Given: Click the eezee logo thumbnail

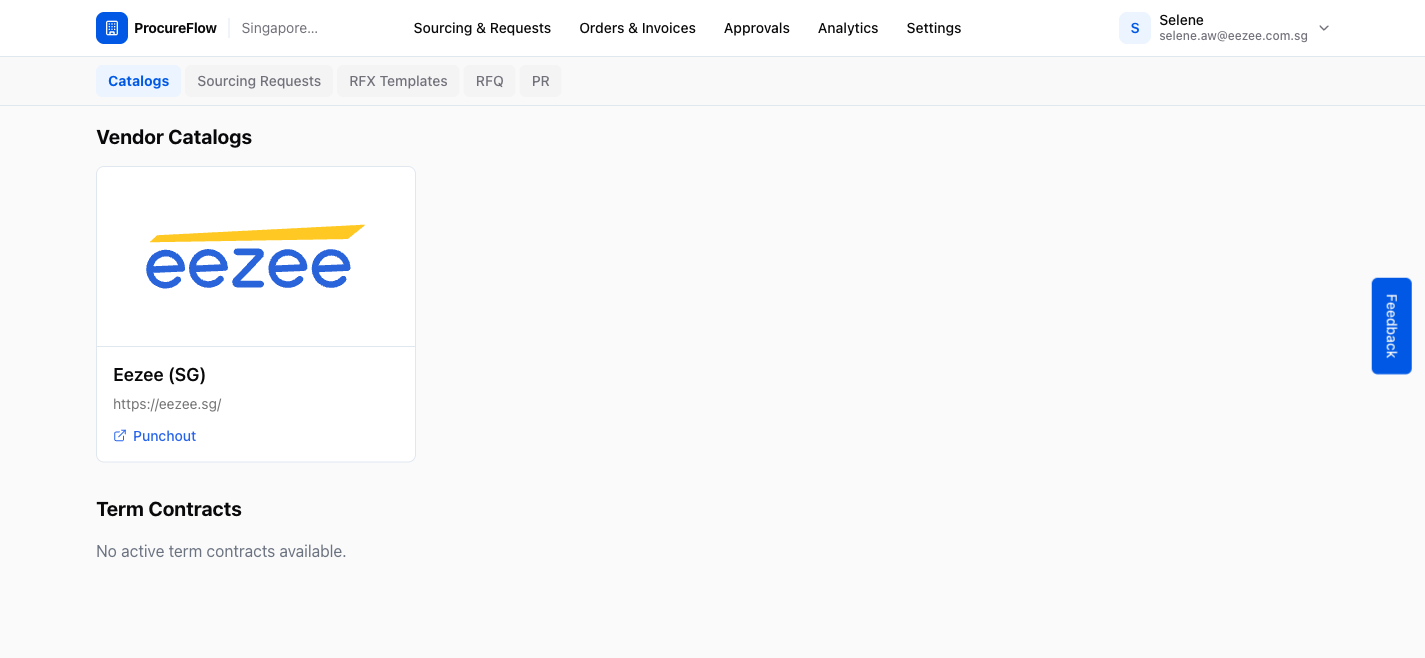Looking at the screenshot, I should [256, 257].
